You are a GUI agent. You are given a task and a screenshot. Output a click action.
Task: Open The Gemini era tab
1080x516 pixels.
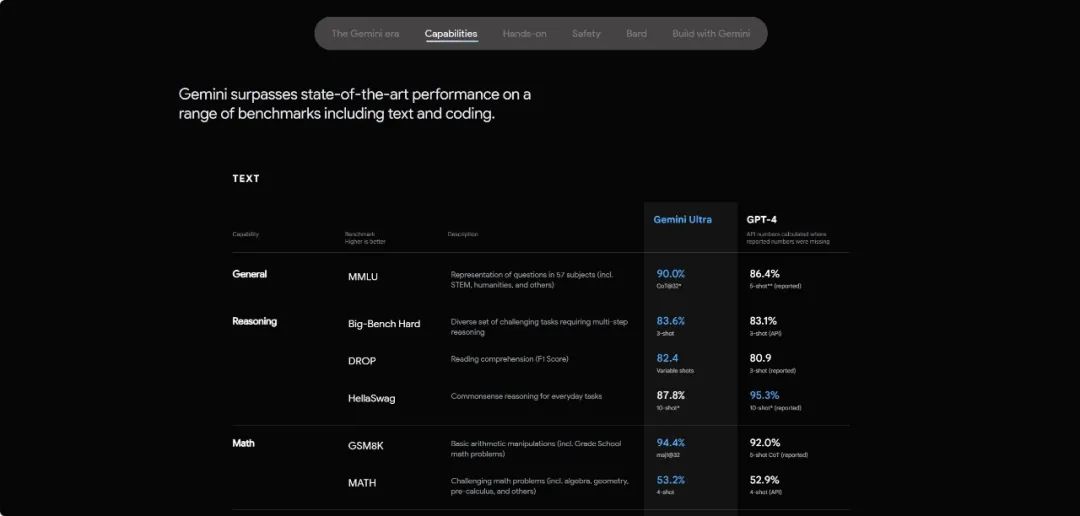(365, 33)
